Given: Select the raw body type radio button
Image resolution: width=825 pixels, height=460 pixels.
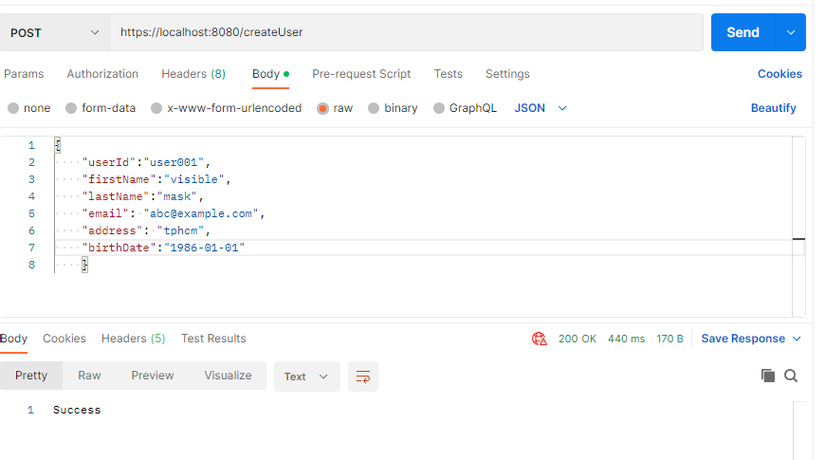Looking at the screenshot, I should (x=323, y=108).
